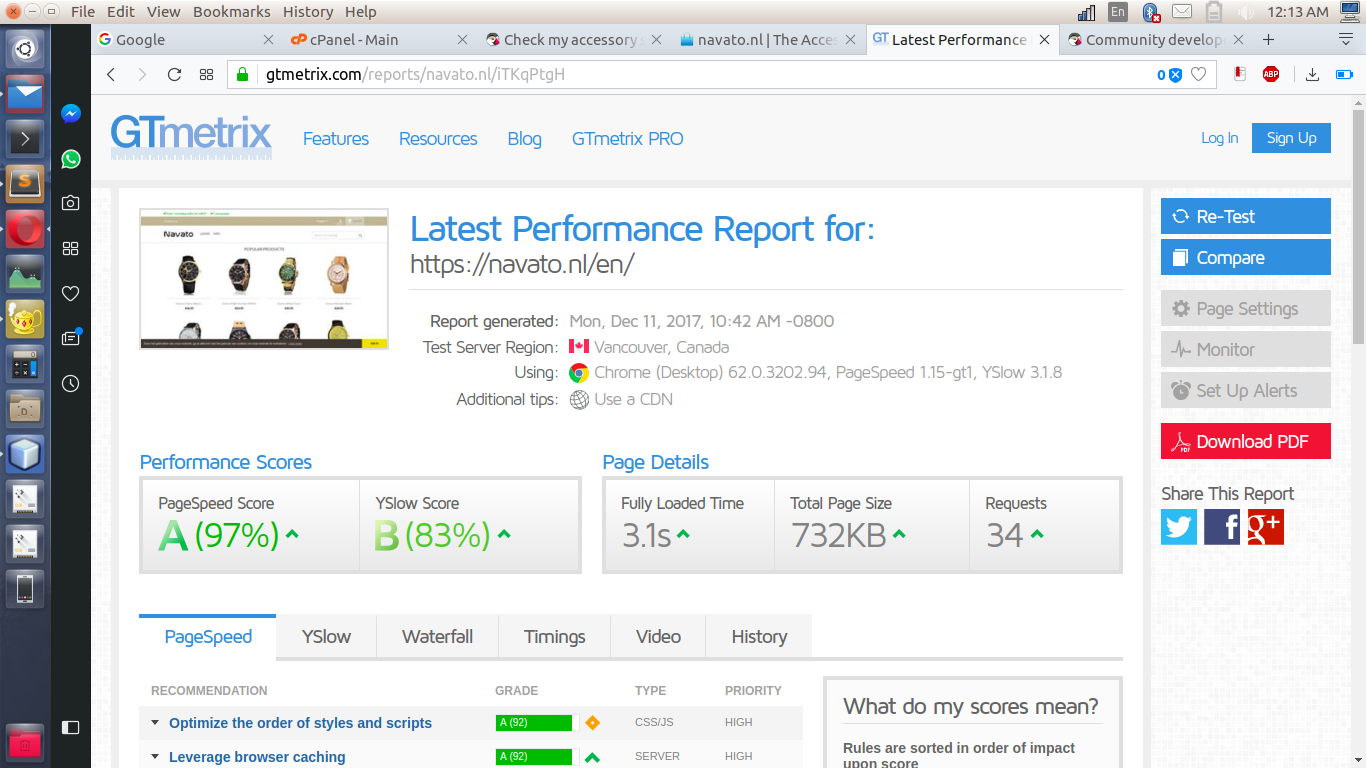Open start page via address-bar grid icon
This screenshot has height=768, width=1366.
click(x=206, y=75)
